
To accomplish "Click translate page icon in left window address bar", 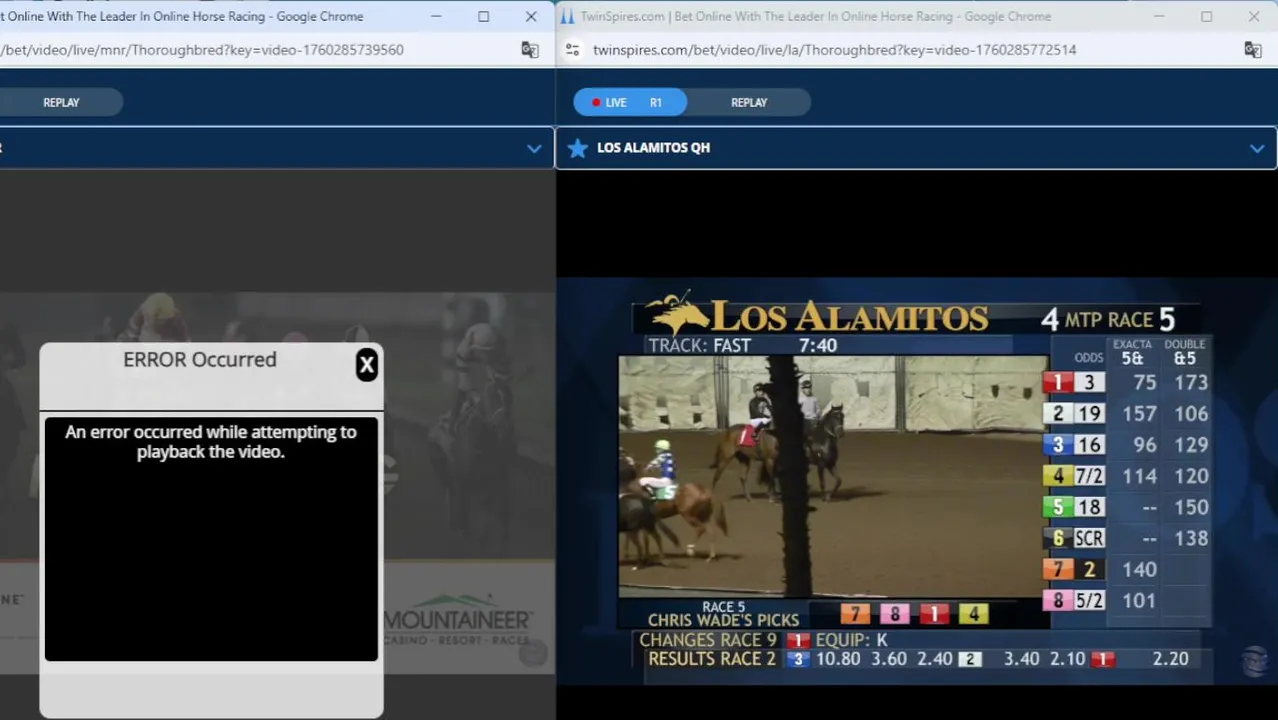I will tap(530, 49).
